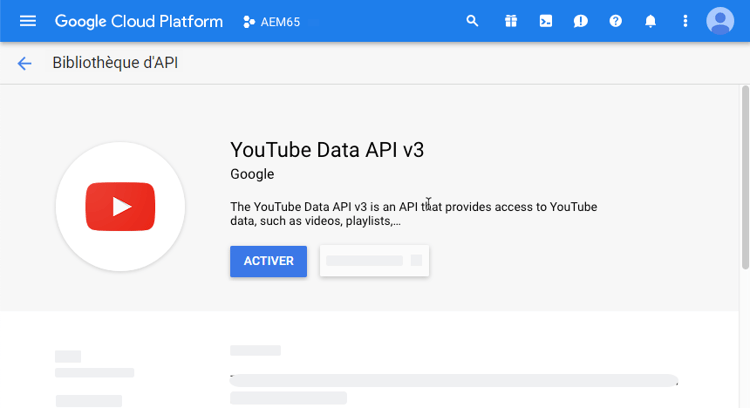Click the Google Cloud Platform logo
The width and height of the screenshot is (750, 408).
click(x=139, y=22)
